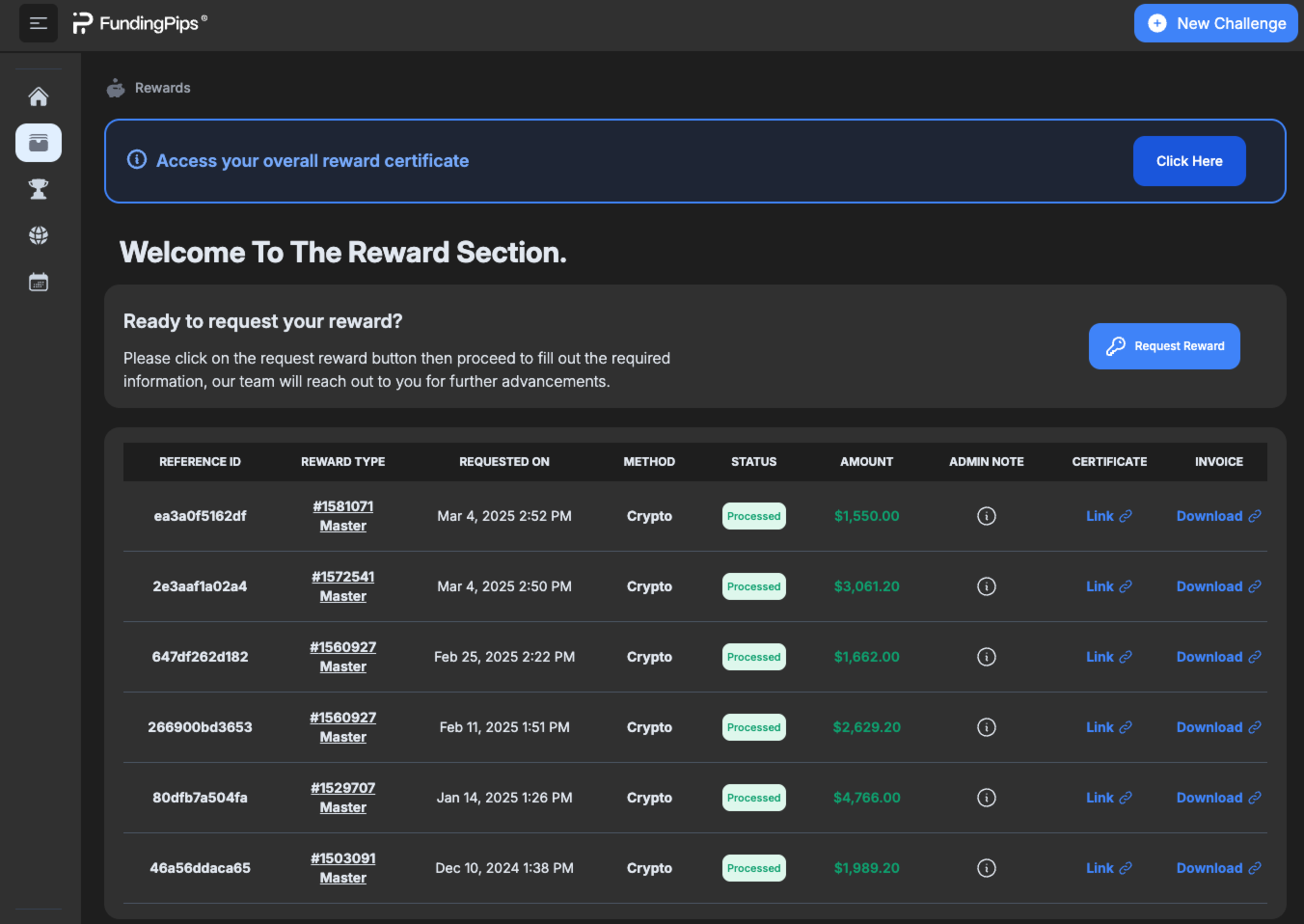Select reference ID 46a56ddaca65
The height and width of the screenshot is (924, 1304).
click(200, 868)
